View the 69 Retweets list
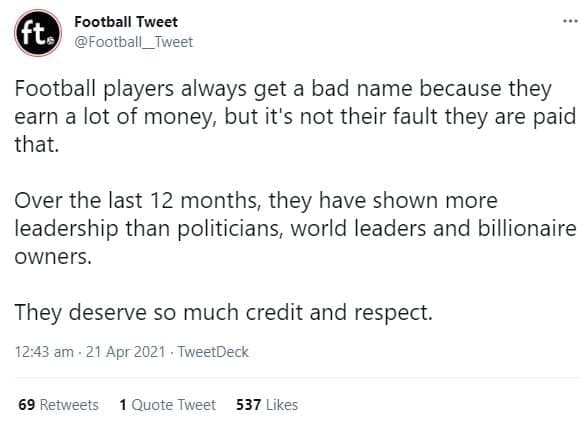Viewport: 588px width, 427px height. (x=58, y=405)
